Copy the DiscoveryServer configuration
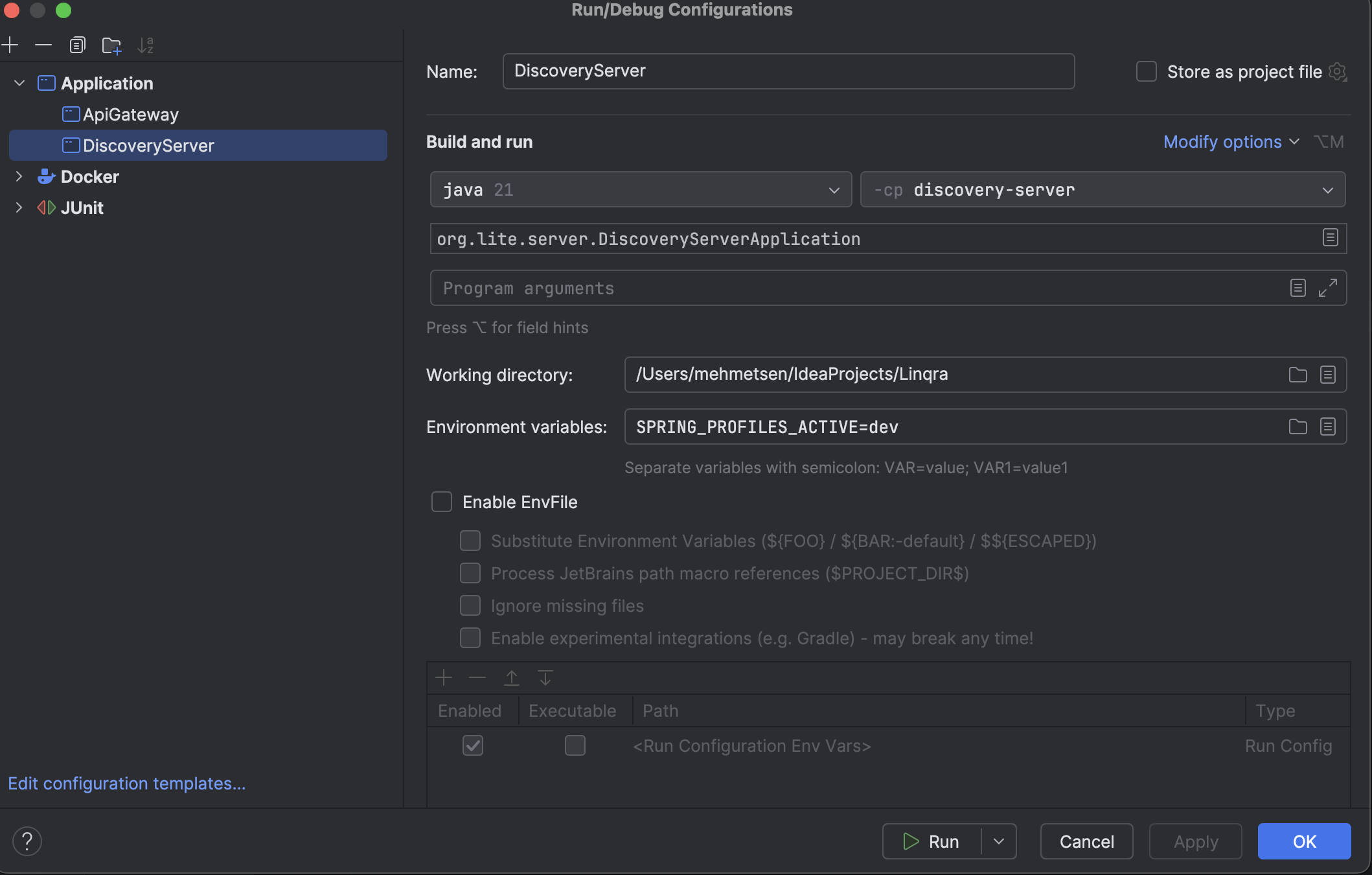 pyautogui.click(x=77, y=45)
